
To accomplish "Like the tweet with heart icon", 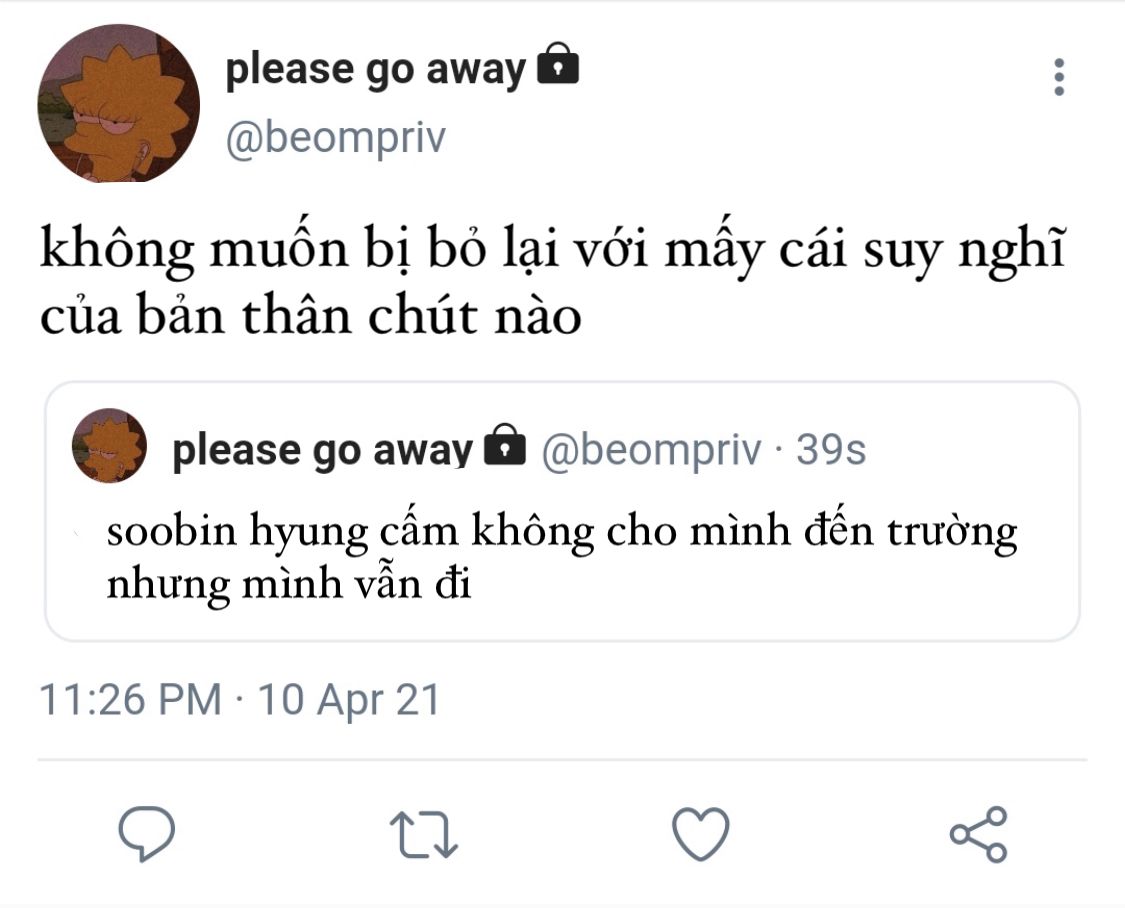I will (x=700, y=834).
